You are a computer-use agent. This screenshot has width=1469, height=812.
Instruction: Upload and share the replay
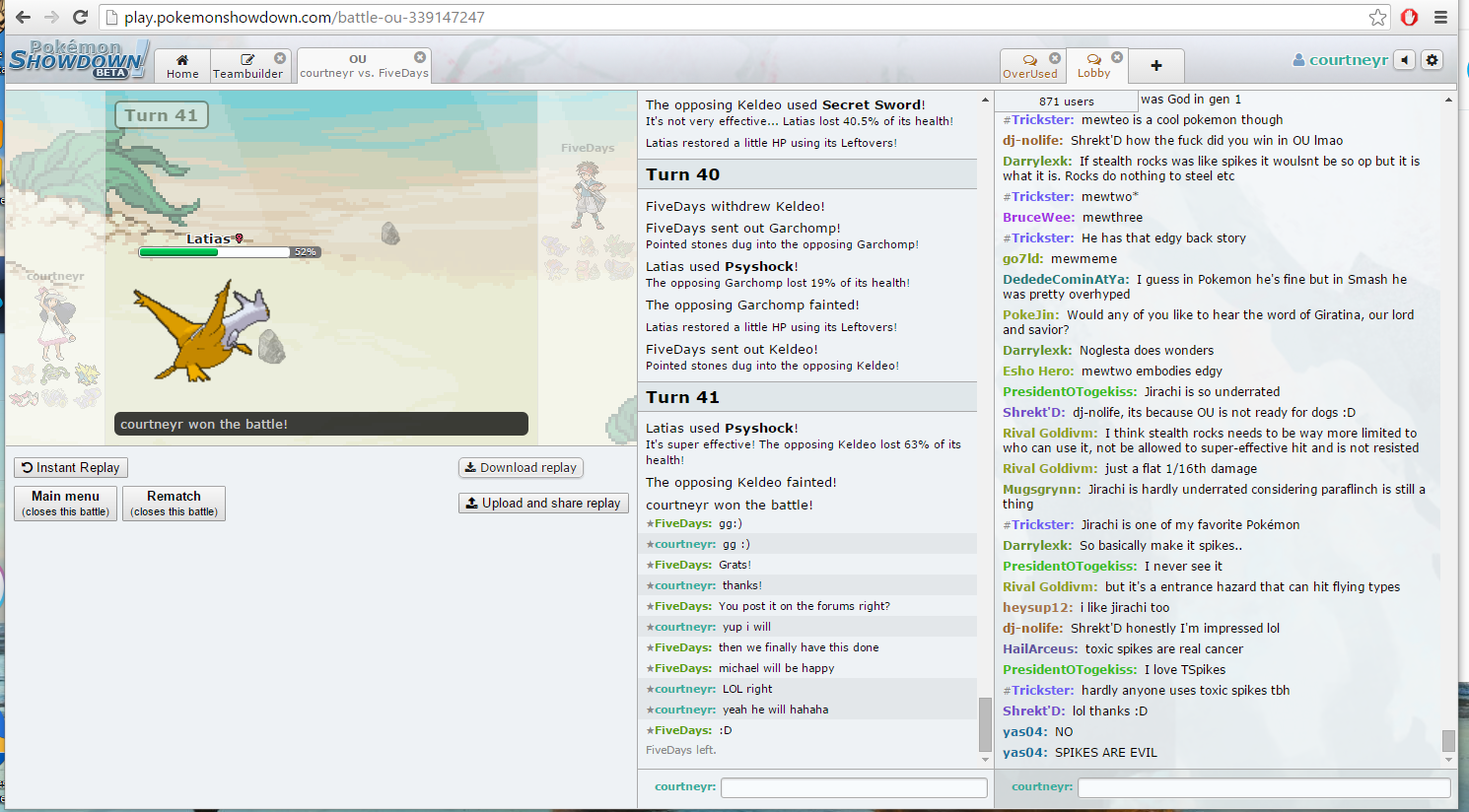(x=543, y=504)
